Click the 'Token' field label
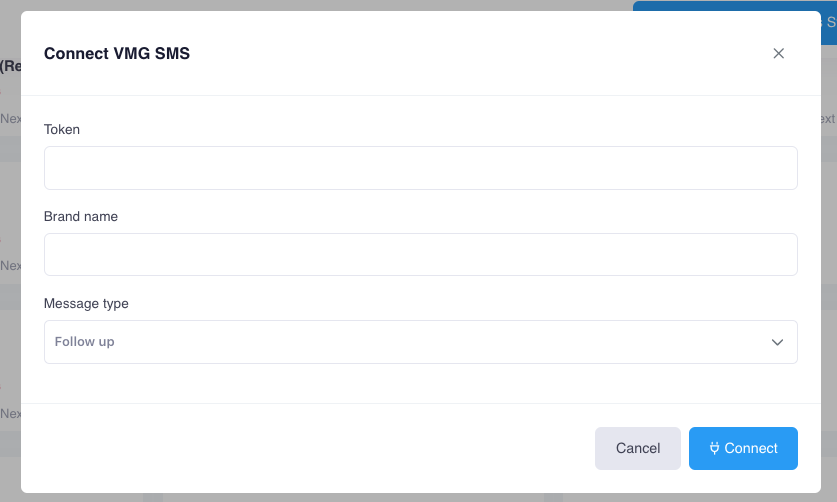The image size is (837, 502). 62,129
